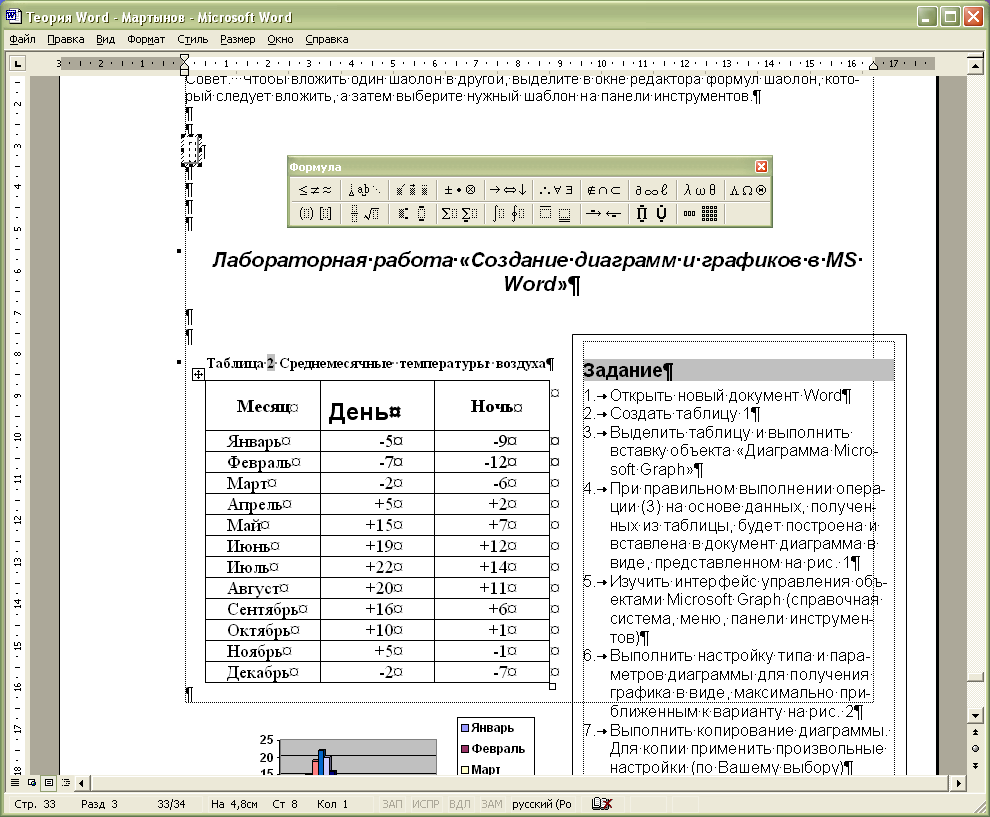990x817 pixels.
Task: Click the Февраль legend entry in chart
Action: (x=493, y=749)
